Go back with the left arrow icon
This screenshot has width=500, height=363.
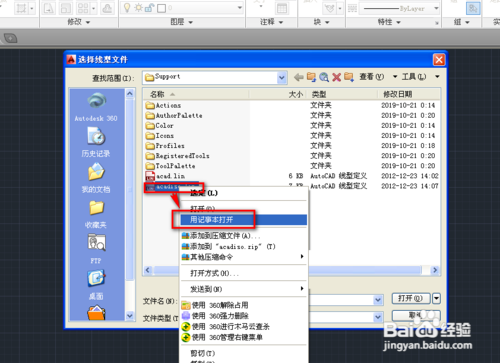298,77
